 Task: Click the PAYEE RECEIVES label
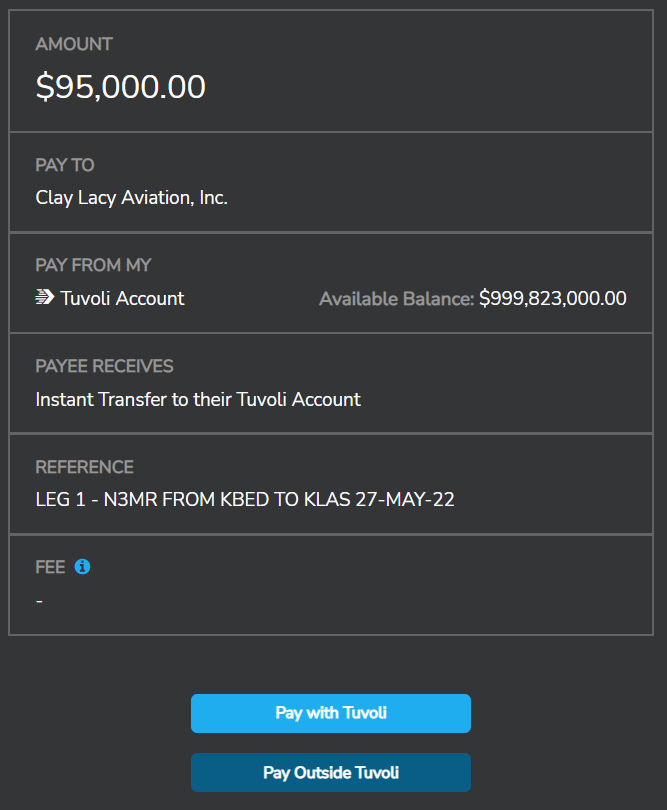104,366
